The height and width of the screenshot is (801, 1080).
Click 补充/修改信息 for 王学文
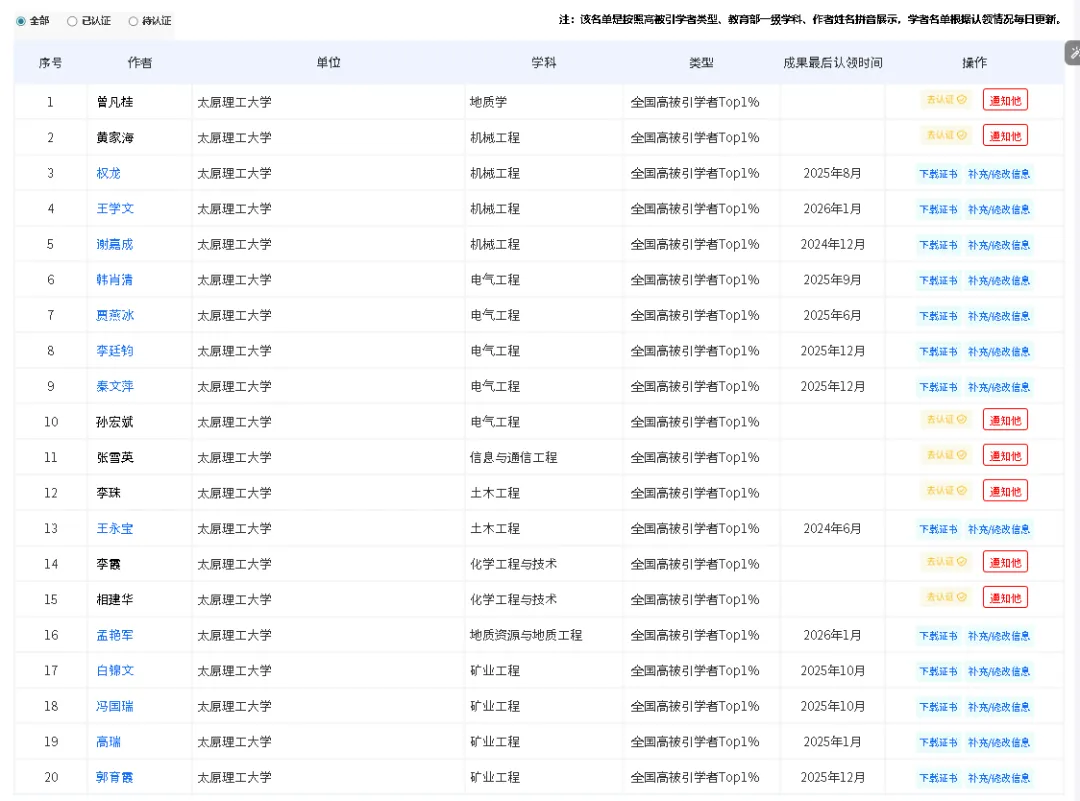coord(999,209)
